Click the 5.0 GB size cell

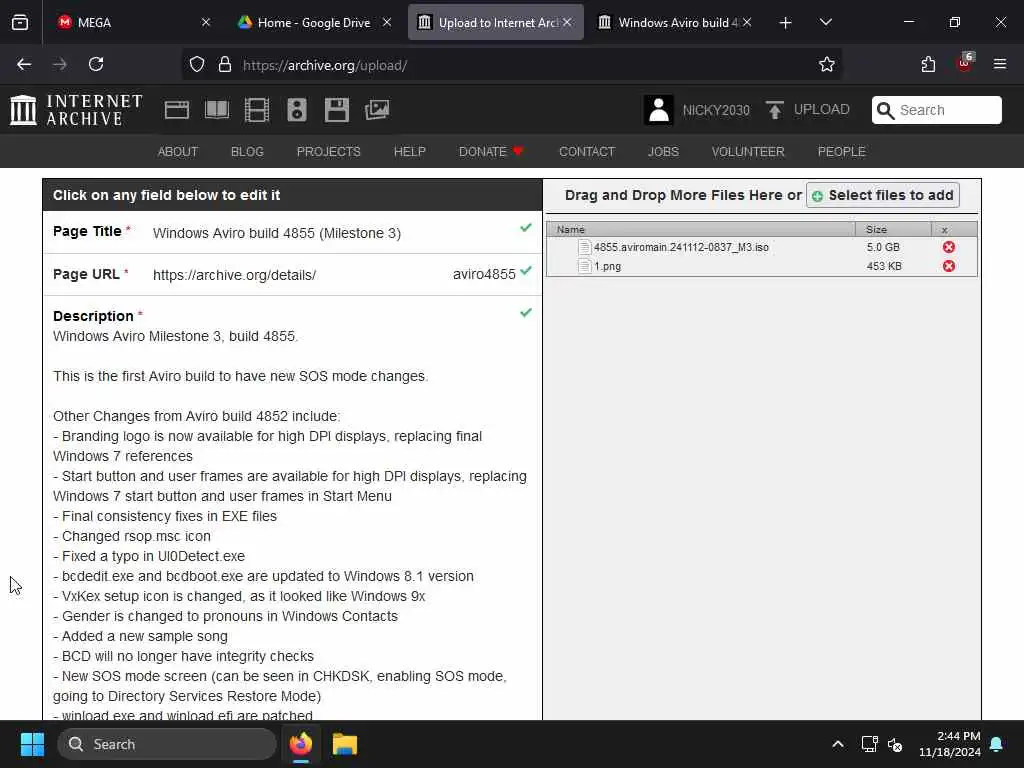tap(883, 247)
